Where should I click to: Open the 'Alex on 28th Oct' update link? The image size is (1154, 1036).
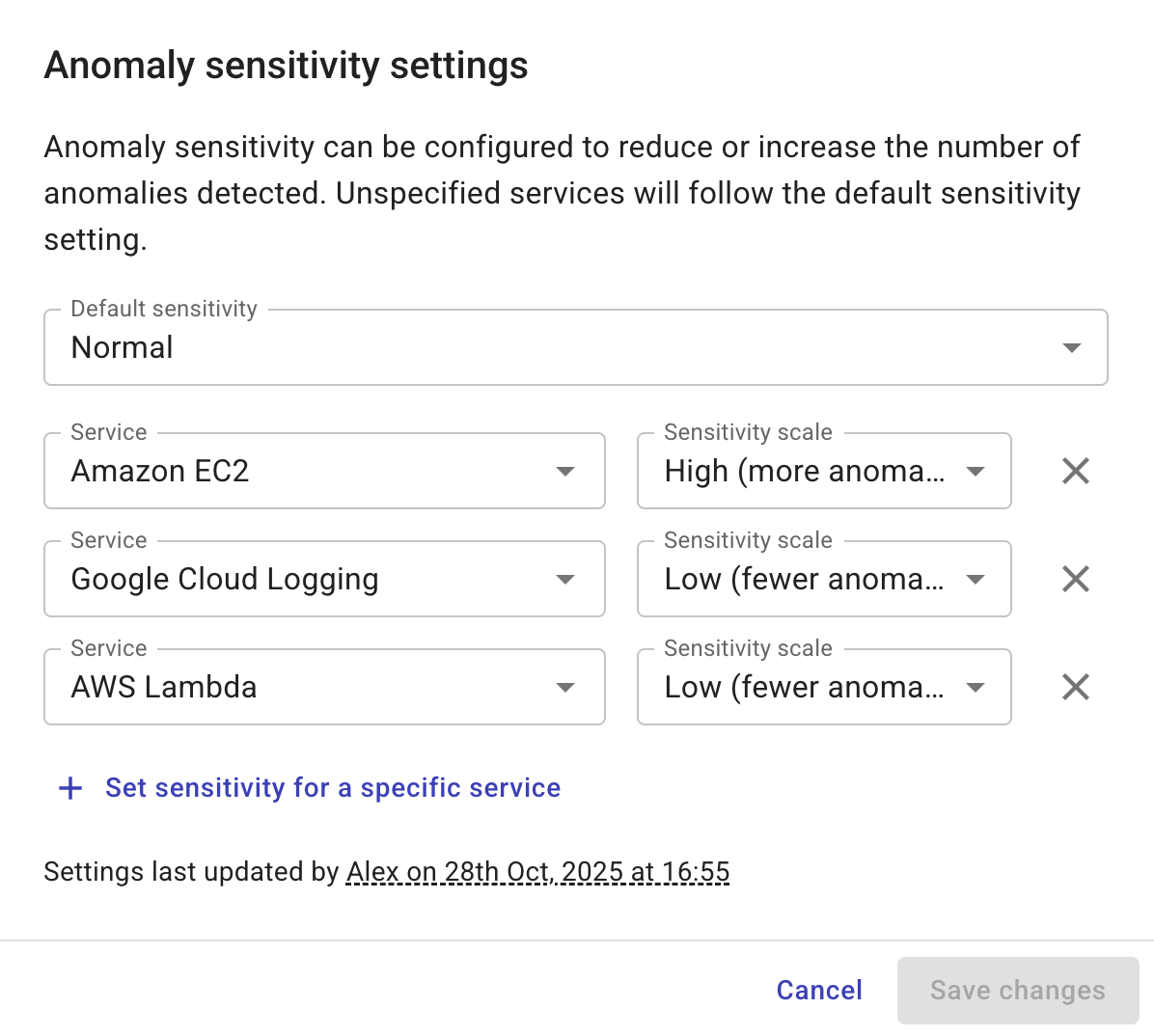pos(537,871)
